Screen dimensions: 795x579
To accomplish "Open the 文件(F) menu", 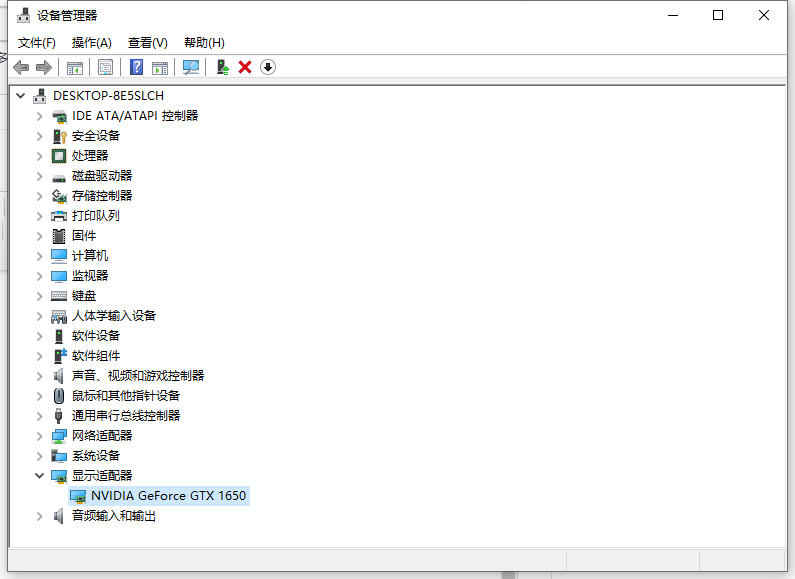I will click(x=37, y=43).
